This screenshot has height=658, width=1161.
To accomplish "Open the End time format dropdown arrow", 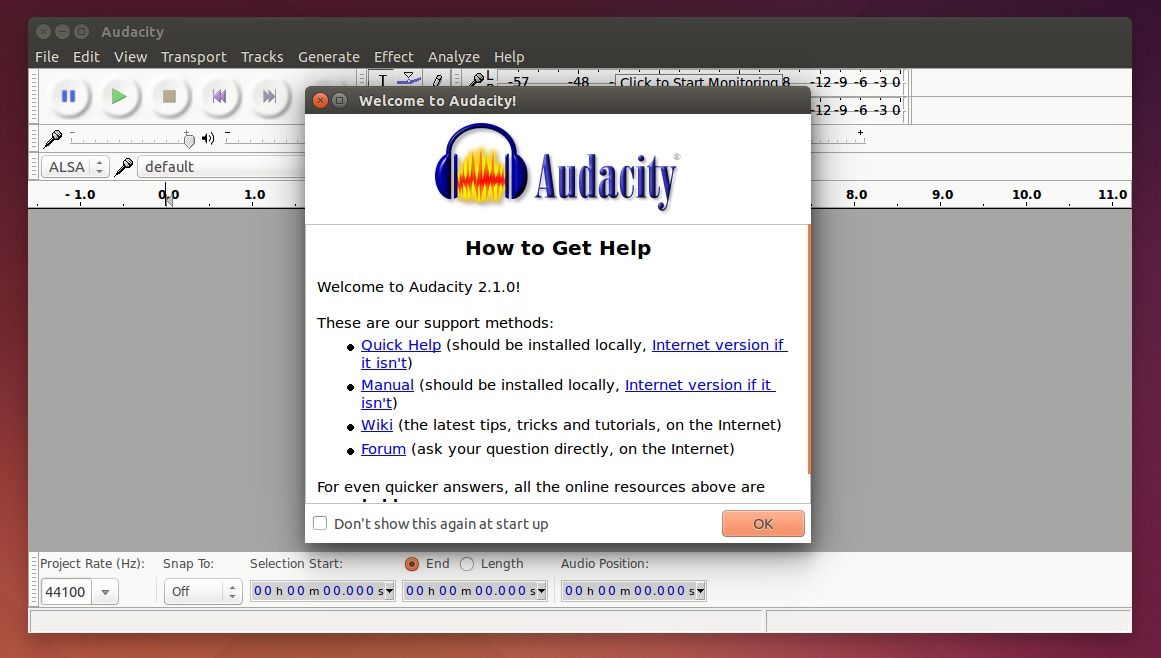I will click(542, 591).
